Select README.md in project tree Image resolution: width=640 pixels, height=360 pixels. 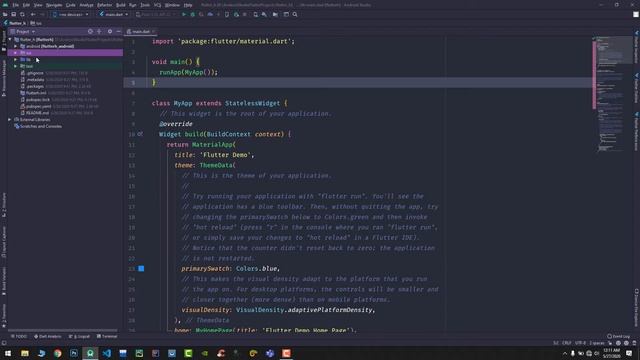37,113
